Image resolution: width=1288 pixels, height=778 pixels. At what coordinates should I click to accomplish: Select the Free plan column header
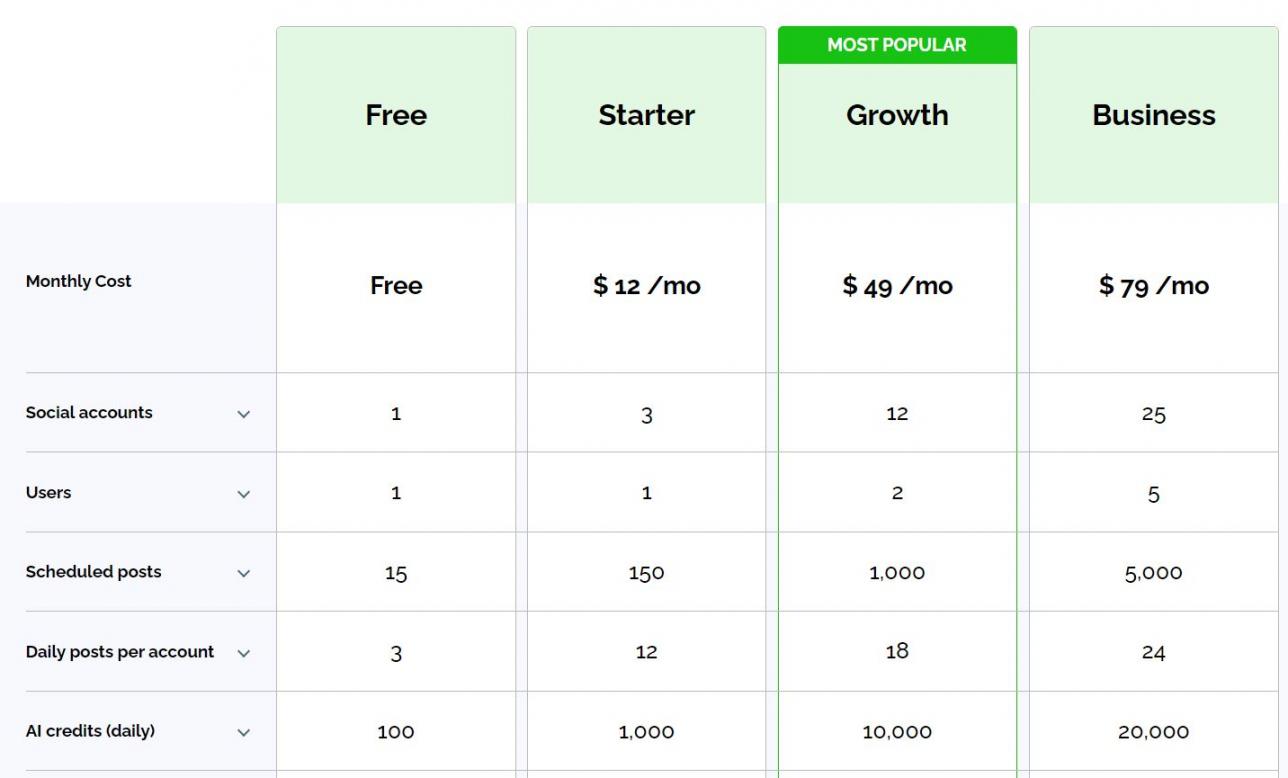(396, 115)
